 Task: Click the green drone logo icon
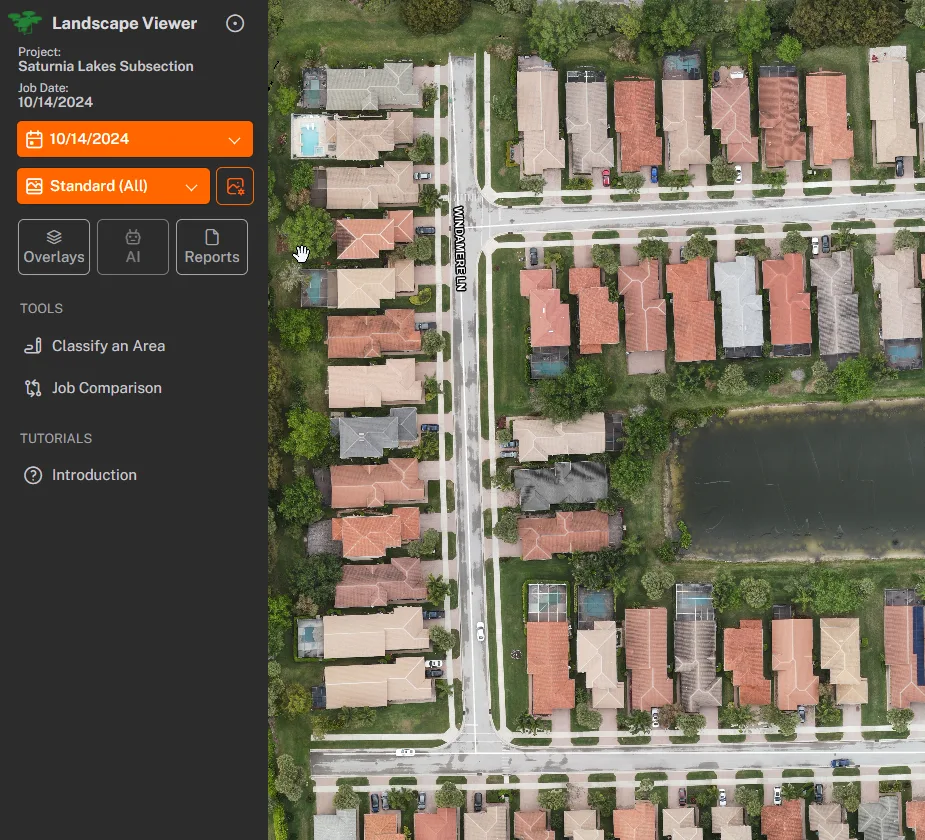(25, 22)
